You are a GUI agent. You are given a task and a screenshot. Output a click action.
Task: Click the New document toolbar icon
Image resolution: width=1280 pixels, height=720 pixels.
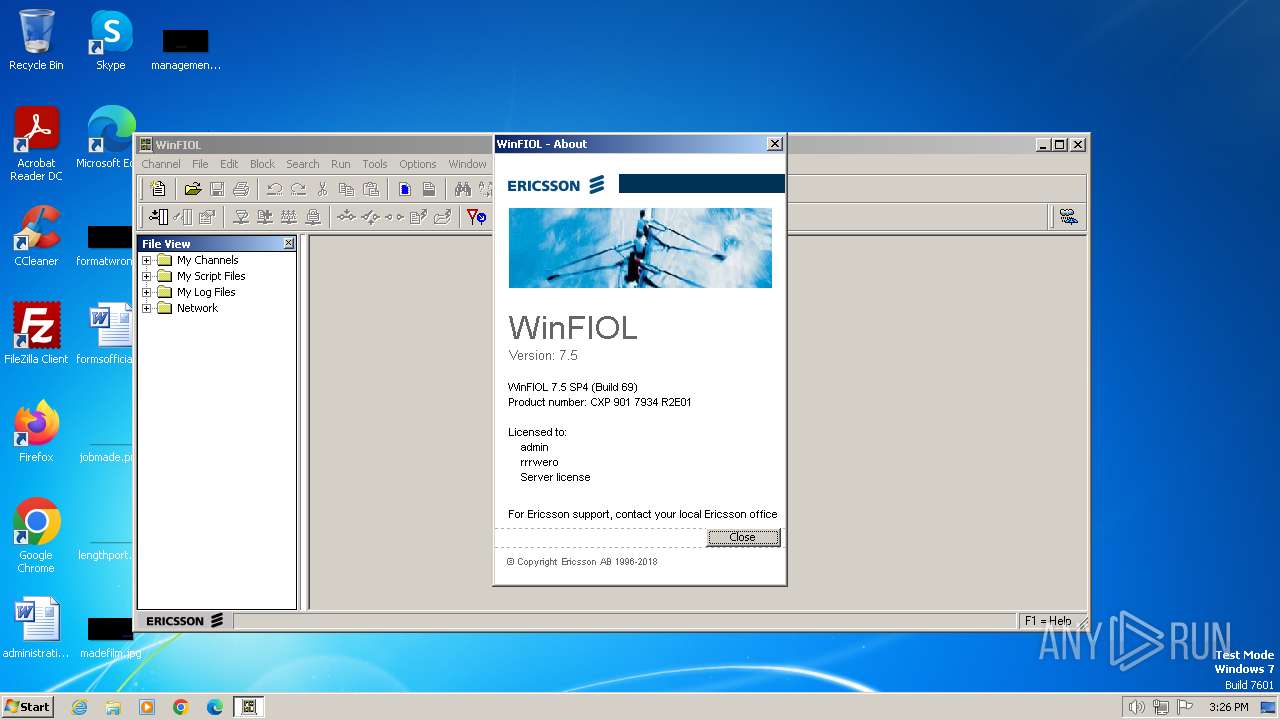coord(158,189)
